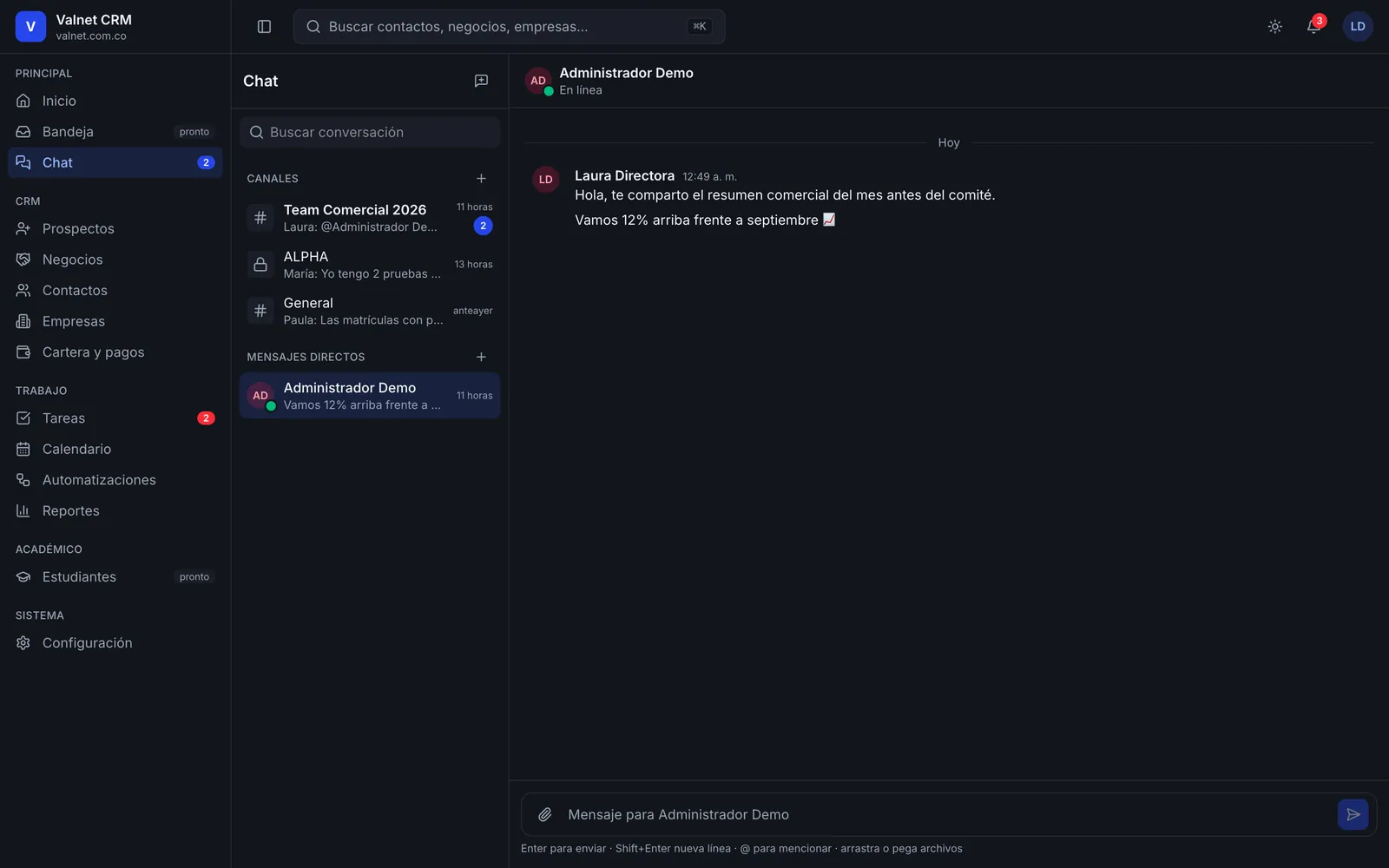
Task: Open Prospectos page
Action: click(x=115, y=228)
